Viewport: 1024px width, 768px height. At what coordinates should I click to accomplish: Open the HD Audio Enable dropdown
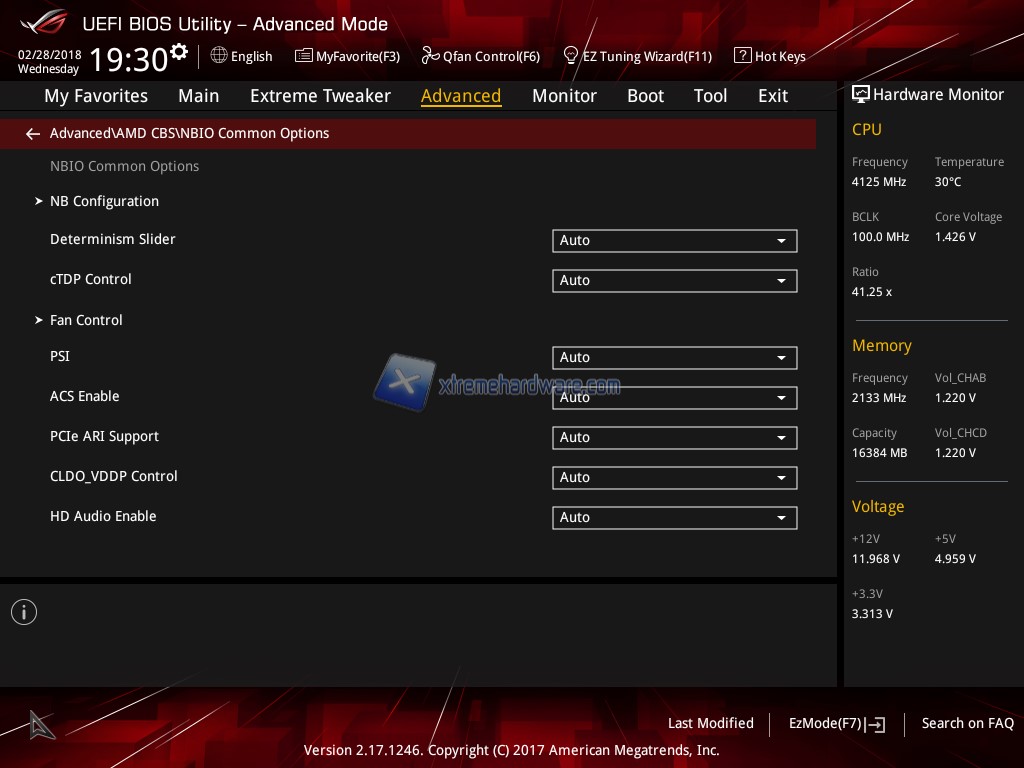pos(674,518)
